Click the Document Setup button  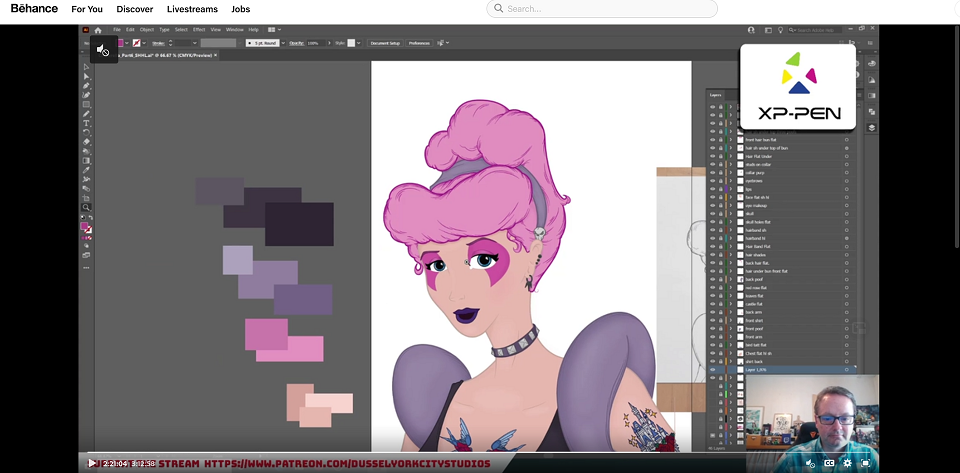385,43
